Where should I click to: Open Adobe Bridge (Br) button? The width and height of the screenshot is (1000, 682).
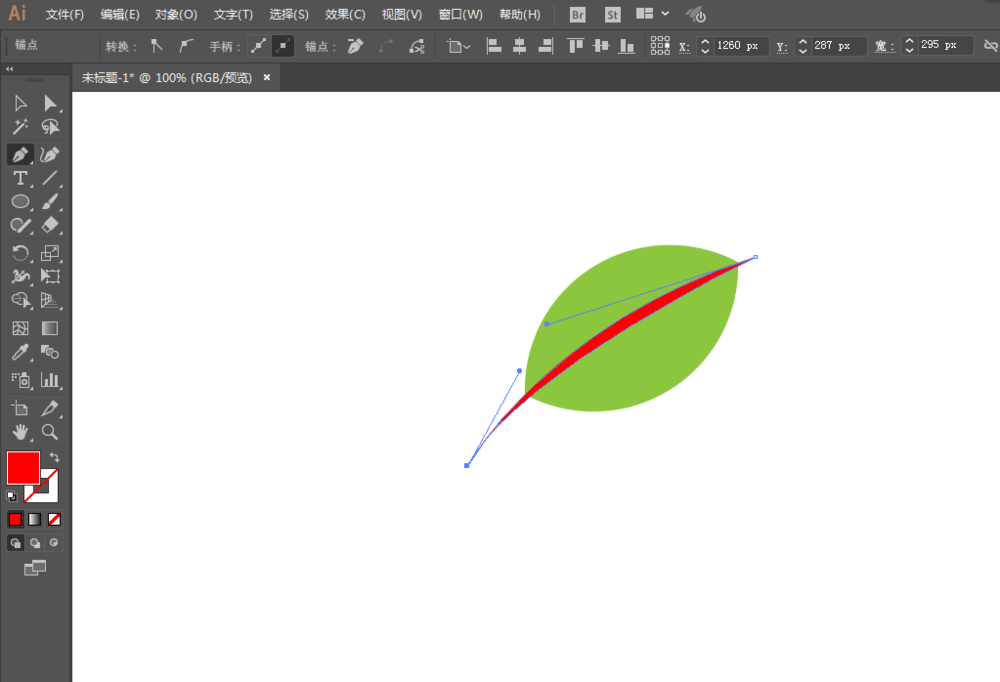pos(578,15)
